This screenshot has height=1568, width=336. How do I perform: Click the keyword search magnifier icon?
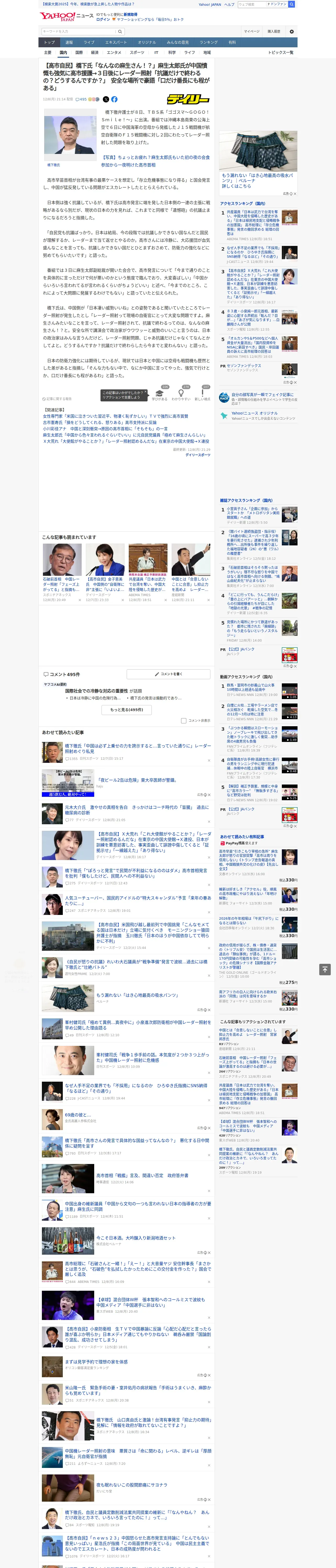[120, 32]
